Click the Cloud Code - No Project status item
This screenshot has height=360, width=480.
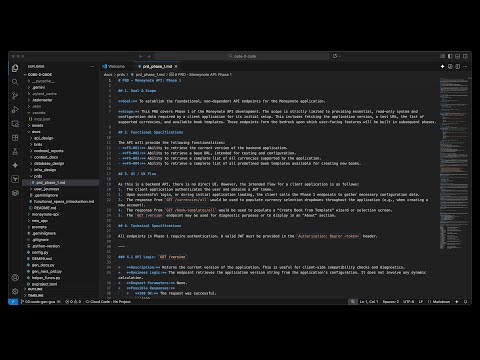108,302
